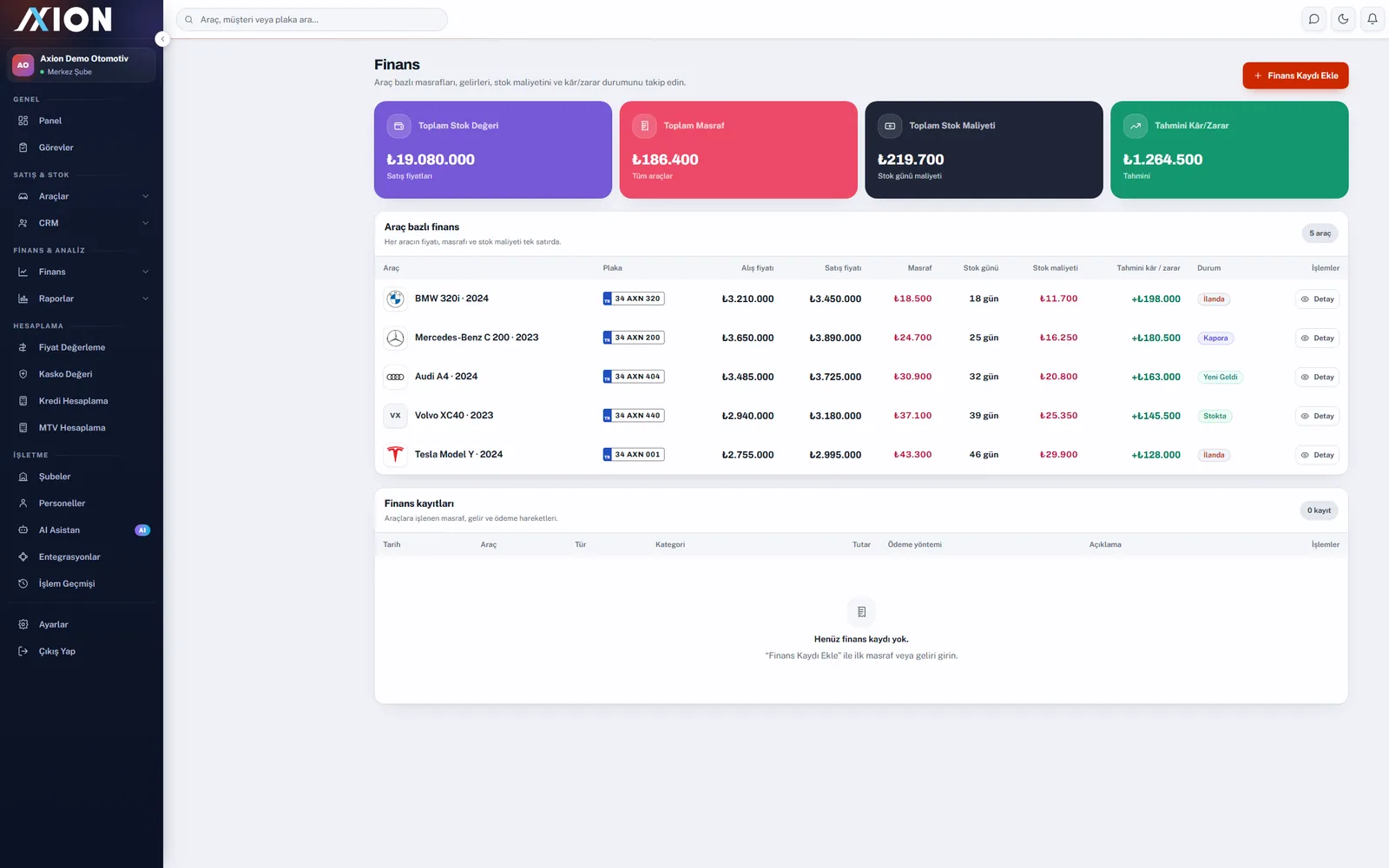Toggle dark mode with the moon icon
This screenshot has width=1389, height=868.
pos(1343,19)
